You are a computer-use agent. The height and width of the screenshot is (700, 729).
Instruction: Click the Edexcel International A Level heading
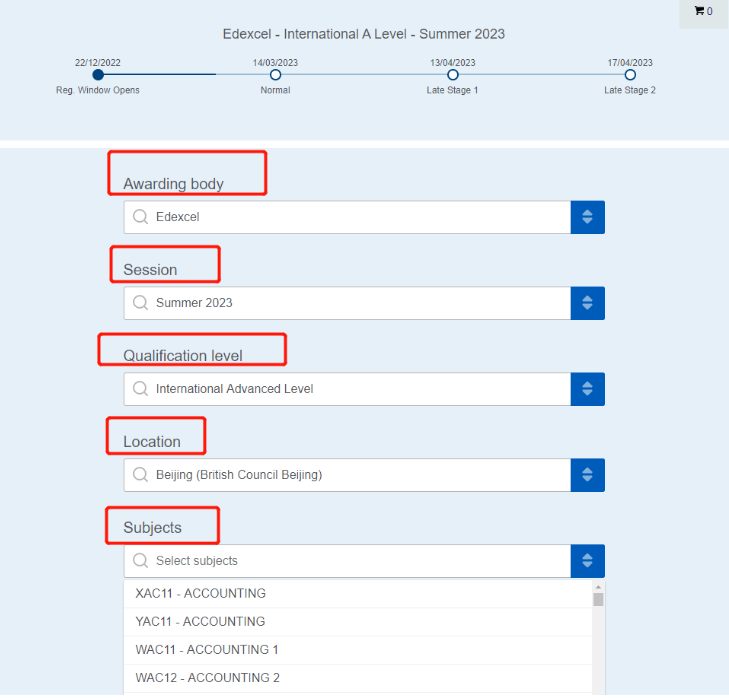pyautogui.click(x=364, y=34)
